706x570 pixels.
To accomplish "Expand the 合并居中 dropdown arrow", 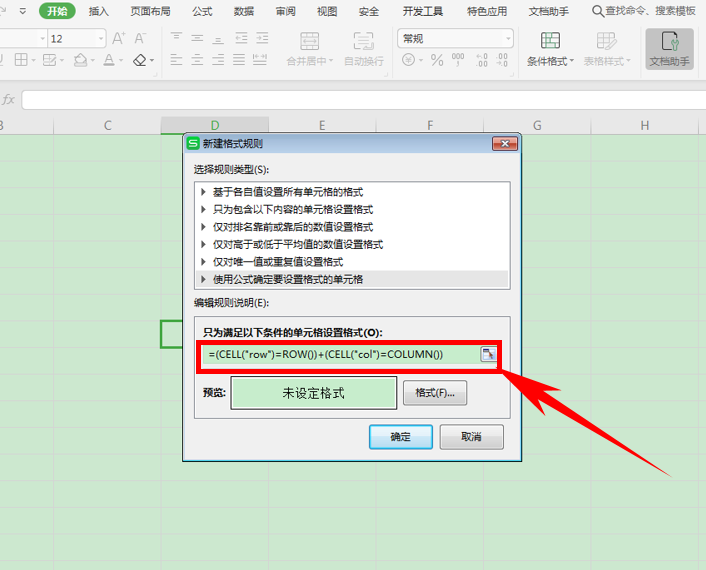I will coord(331,61).
